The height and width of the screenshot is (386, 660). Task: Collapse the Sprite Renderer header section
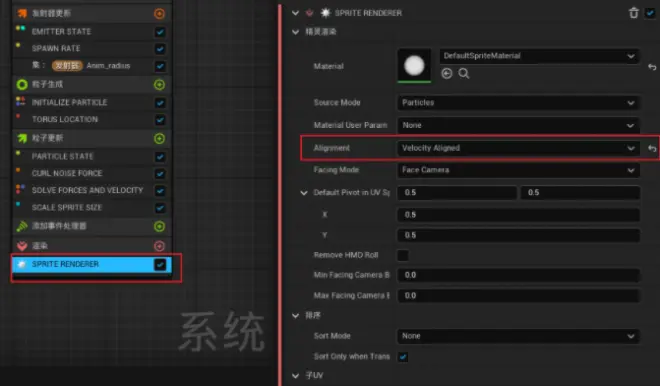point(295,13)
